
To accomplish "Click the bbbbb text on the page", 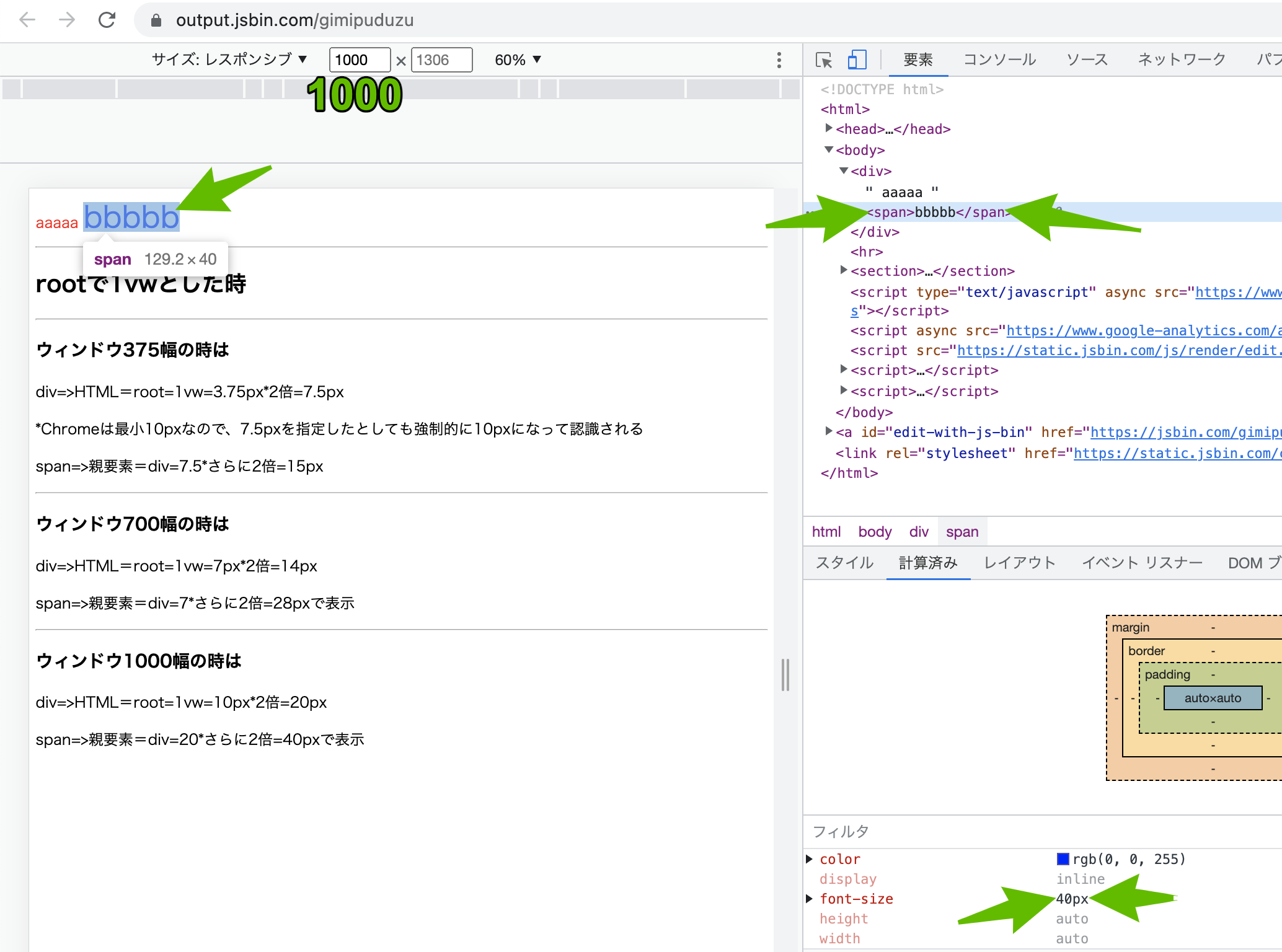I will pos(131,218).
